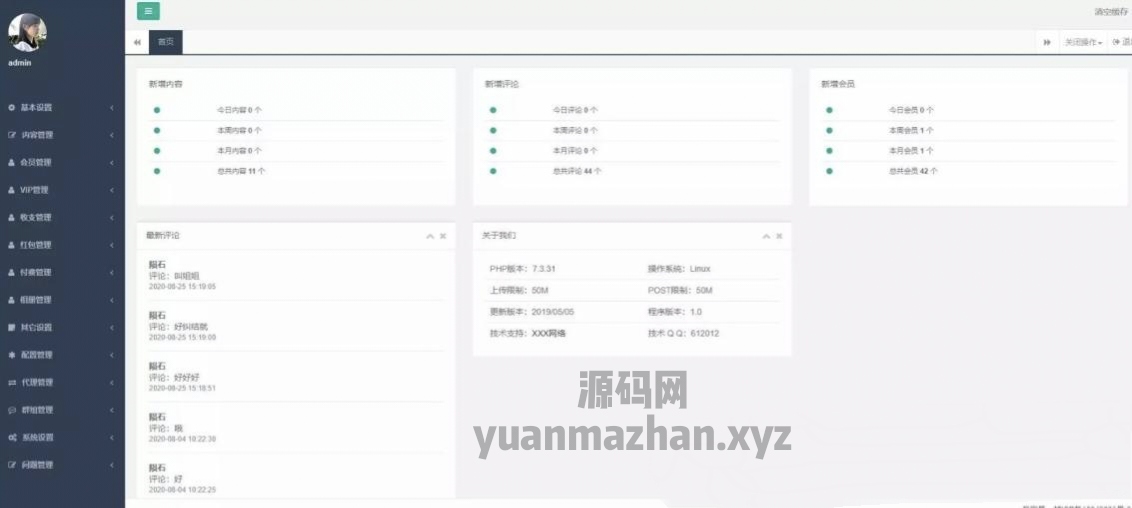
Task: Close the 关于我们 panel with its X
Action: 780,236
